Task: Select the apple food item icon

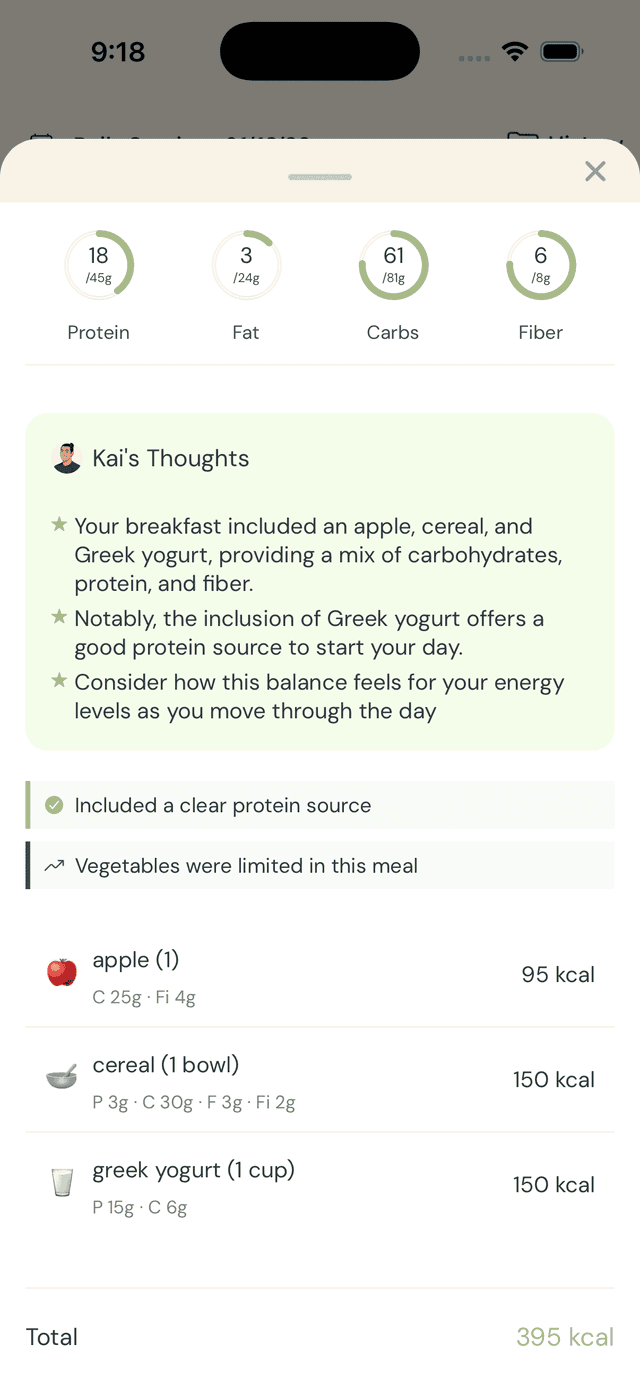Action: click(x=61, y=971)
